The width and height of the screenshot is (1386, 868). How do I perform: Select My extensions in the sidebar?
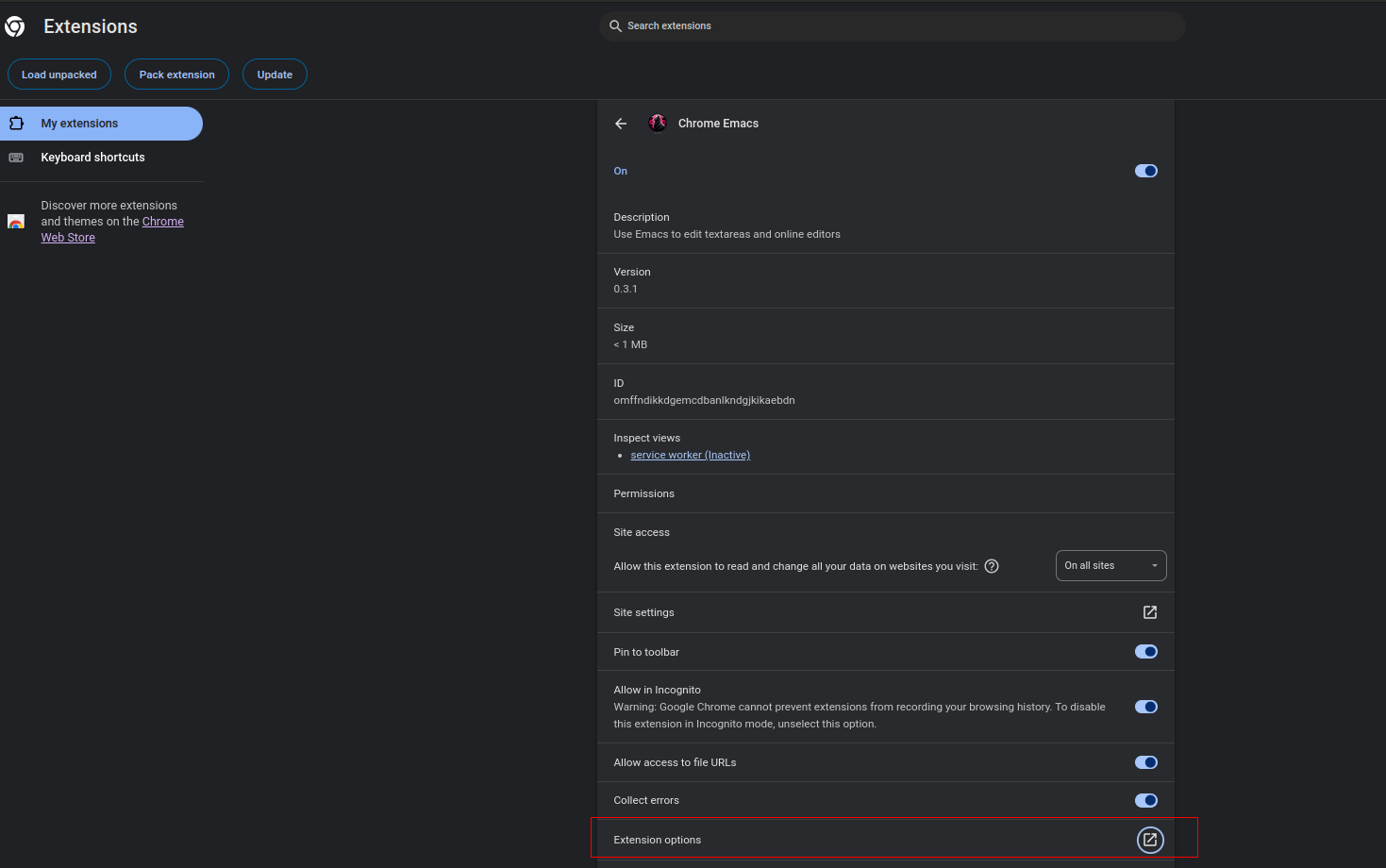[101, 124]
